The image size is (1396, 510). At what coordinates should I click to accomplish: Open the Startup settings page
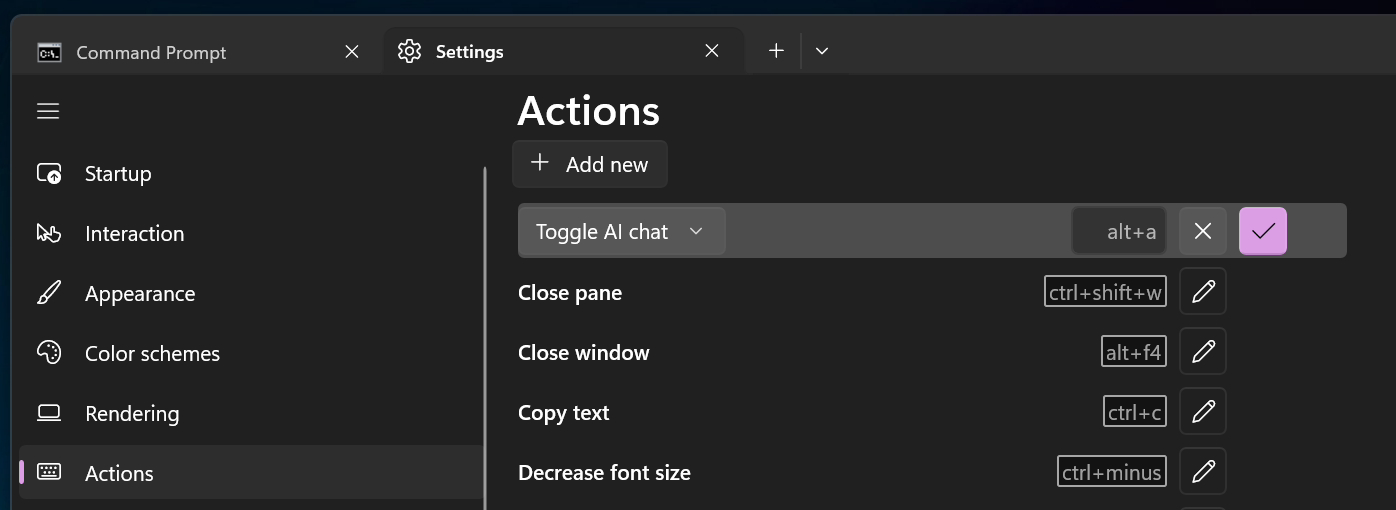118,174
